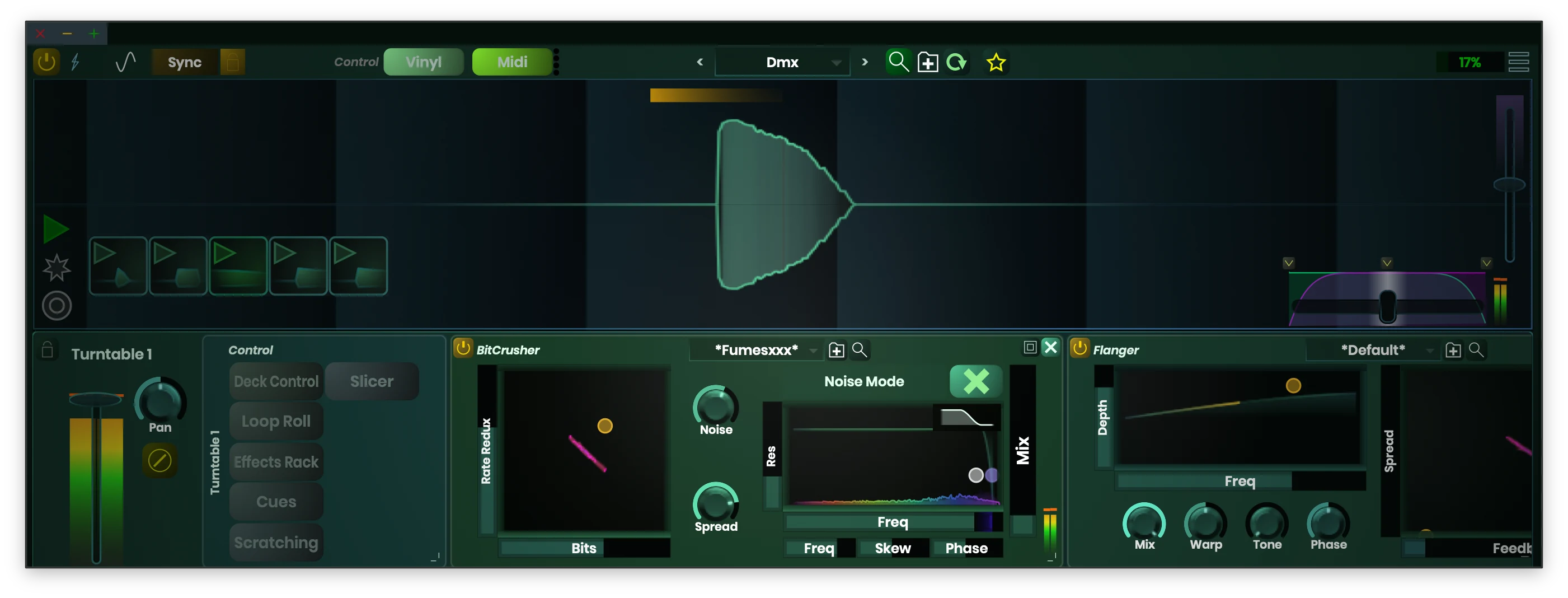Toggle the Flanger power button

tap(1080, 348)
